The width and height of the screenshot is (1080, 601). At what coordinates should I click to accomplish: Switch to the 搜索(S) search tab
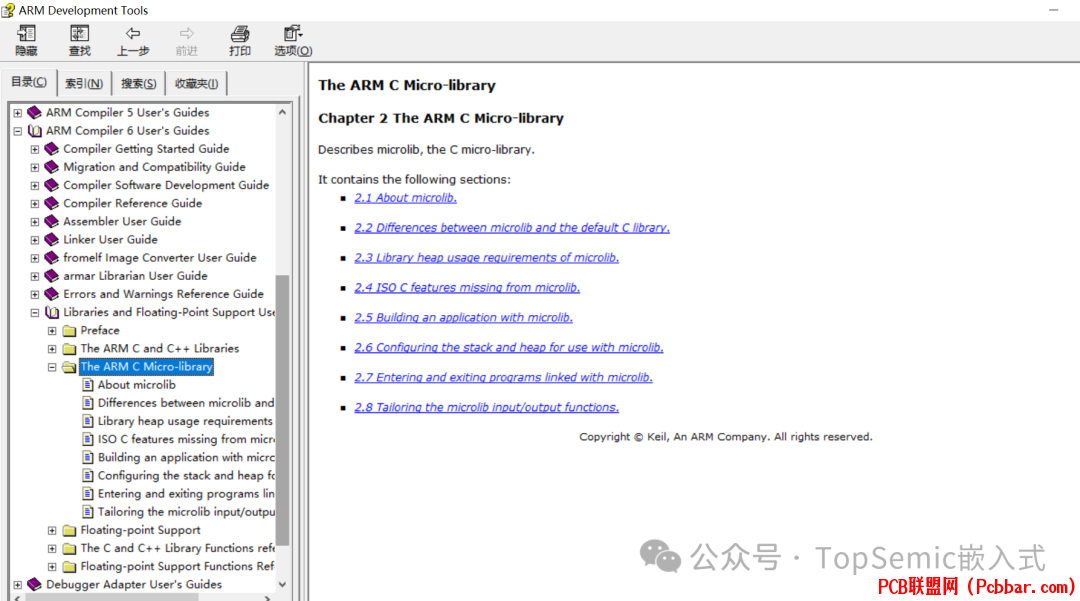tap(138, 83)
